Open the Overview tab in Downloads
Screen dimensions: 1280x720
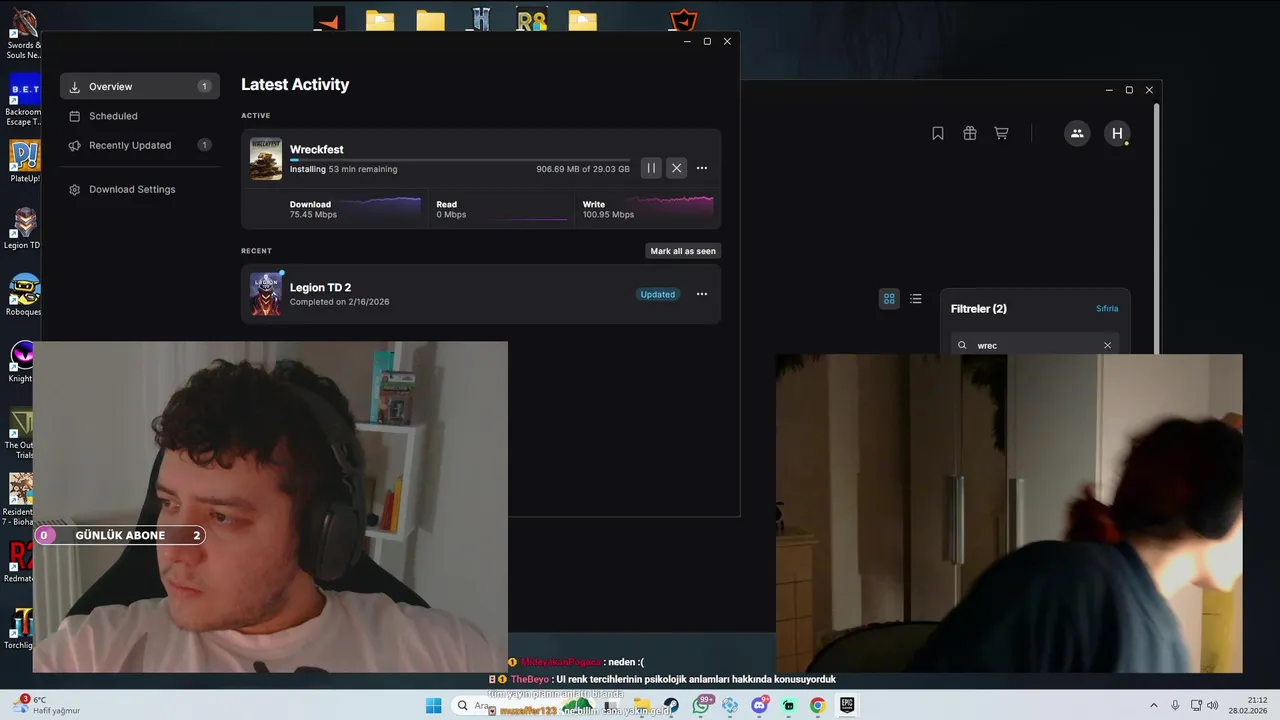[140, 86]
